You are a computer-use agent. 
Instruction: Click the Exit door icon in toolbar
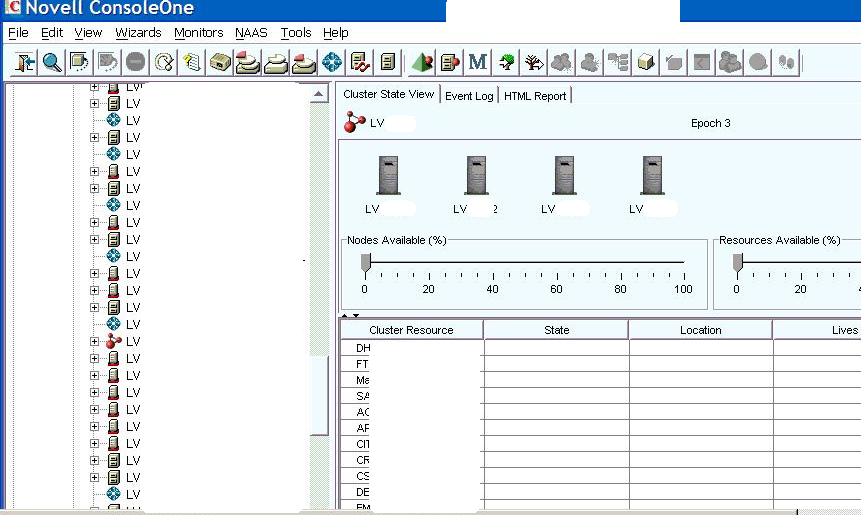pyautogui.click(x=25, y=62)
